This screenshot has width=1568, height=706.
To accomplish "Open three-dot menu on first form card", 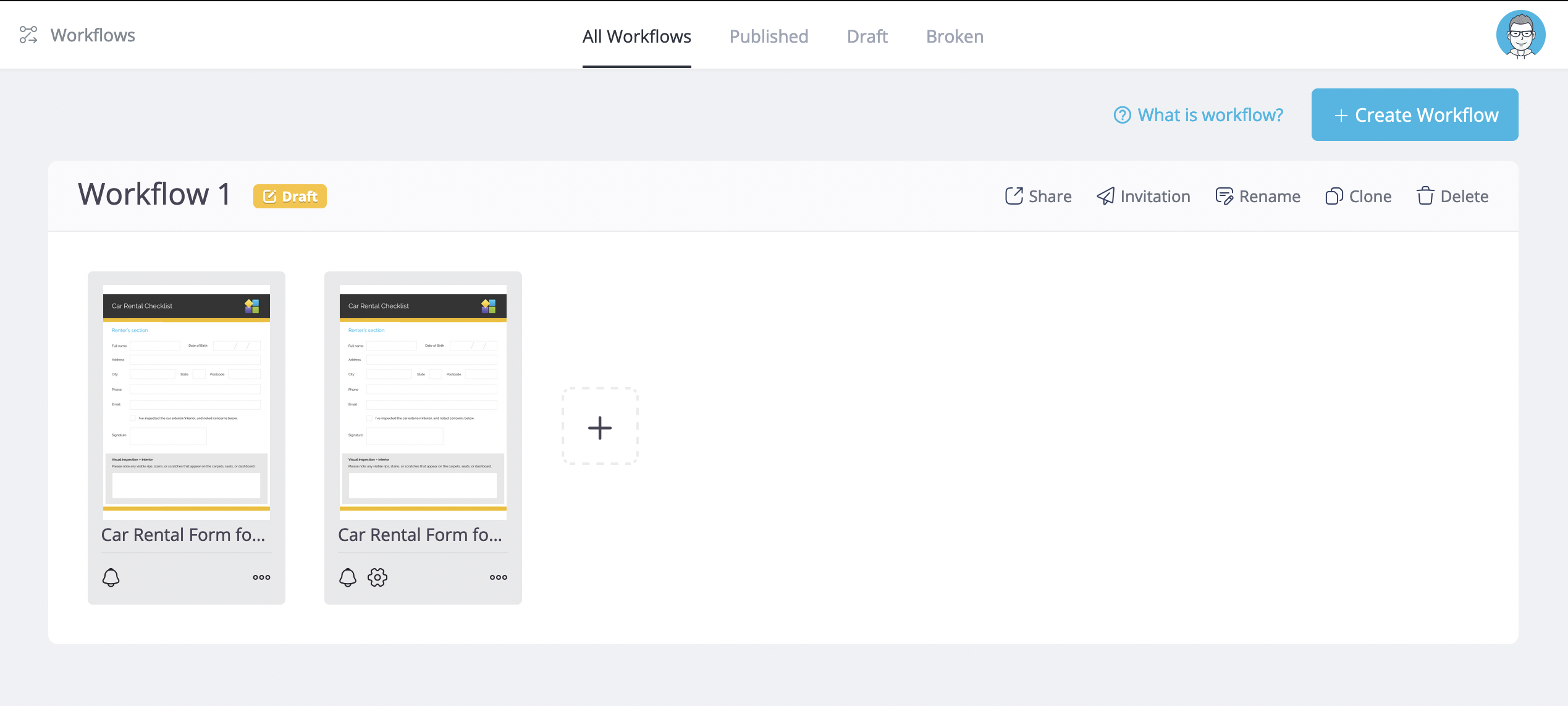I will coord(261,577).
